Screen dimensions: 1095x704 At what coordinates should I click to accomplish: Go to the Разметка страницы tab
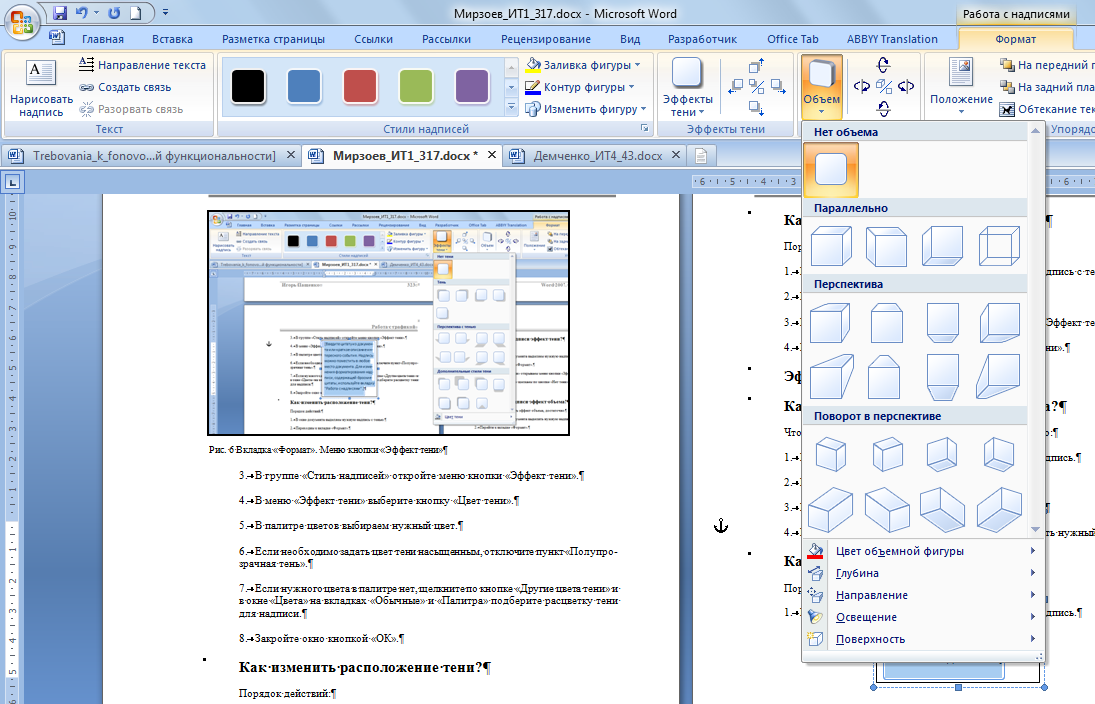click(x=273, y=39)
